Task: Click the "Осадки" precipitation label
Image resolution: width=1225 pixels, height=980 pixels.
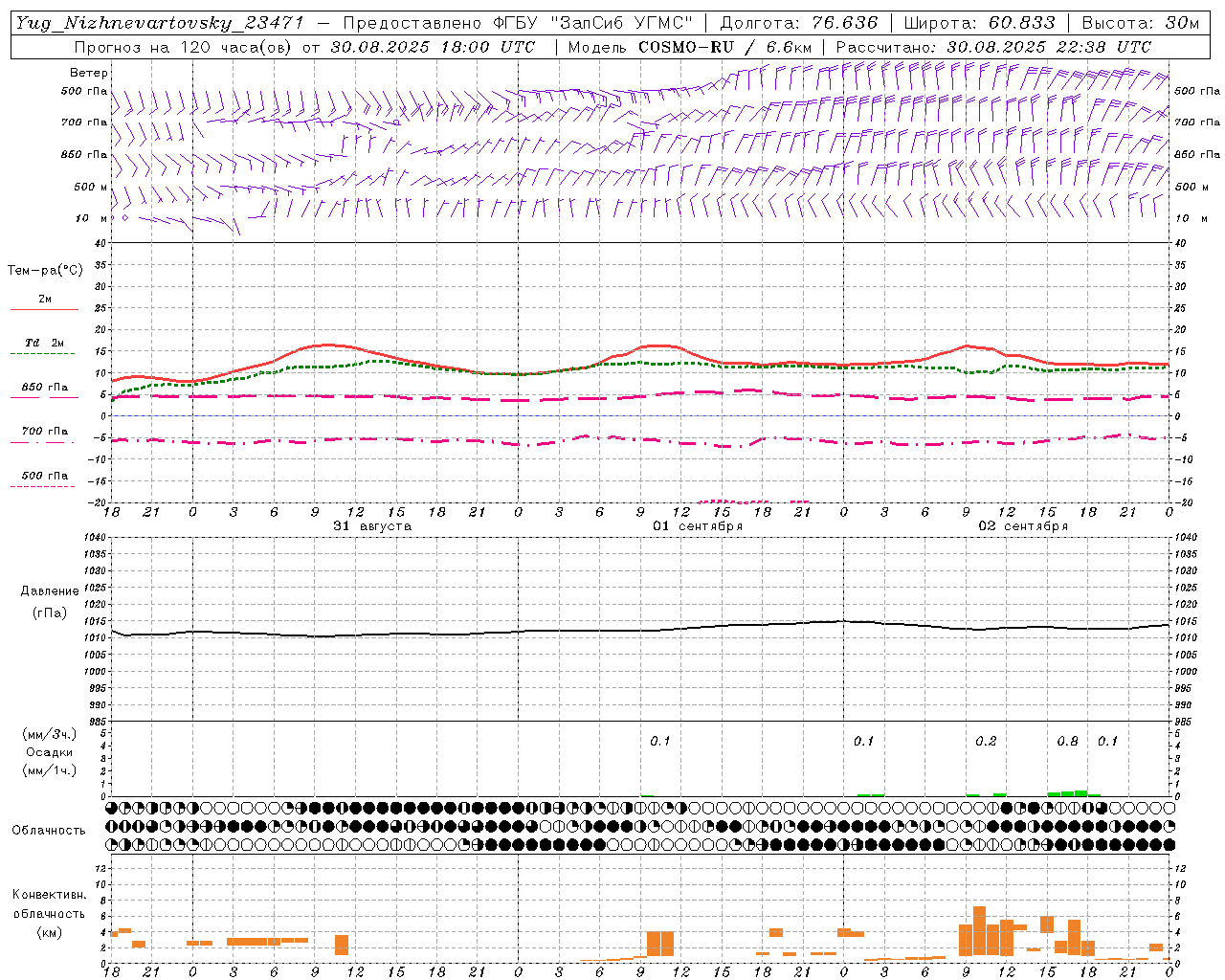Action: point(49,752)
